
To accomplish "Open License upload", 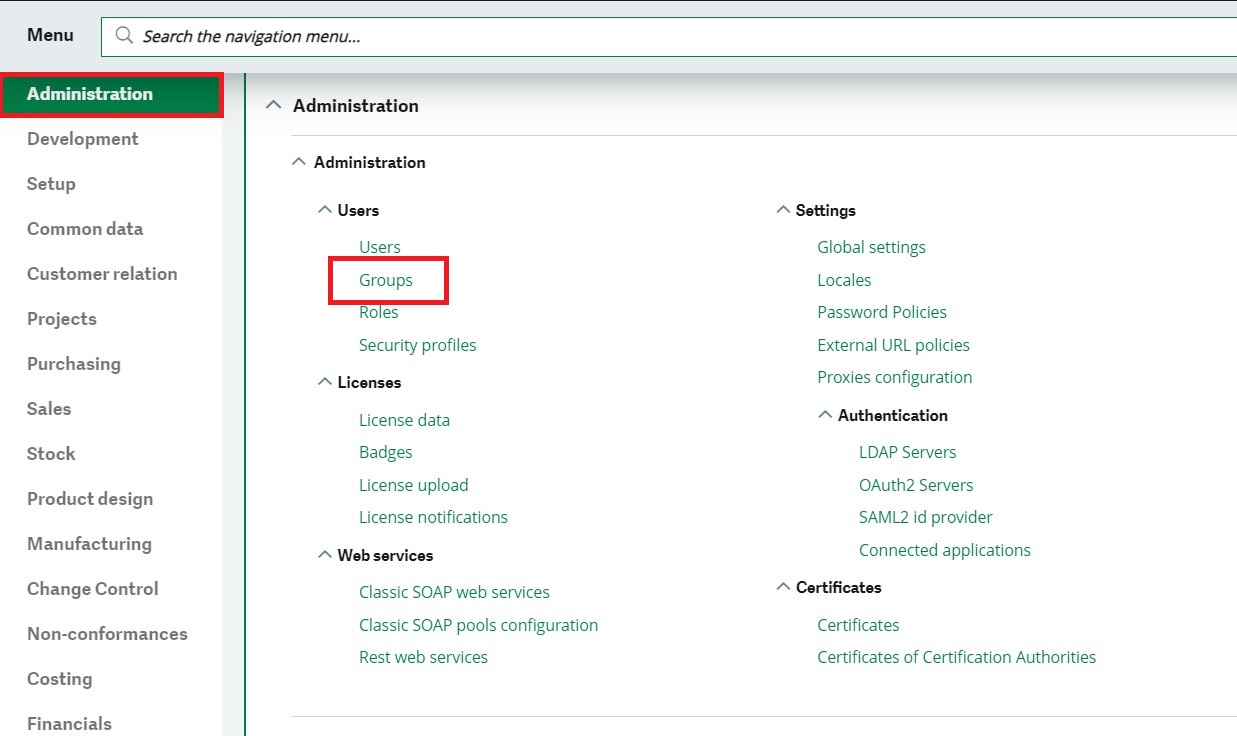I will (x=413, y=484).
